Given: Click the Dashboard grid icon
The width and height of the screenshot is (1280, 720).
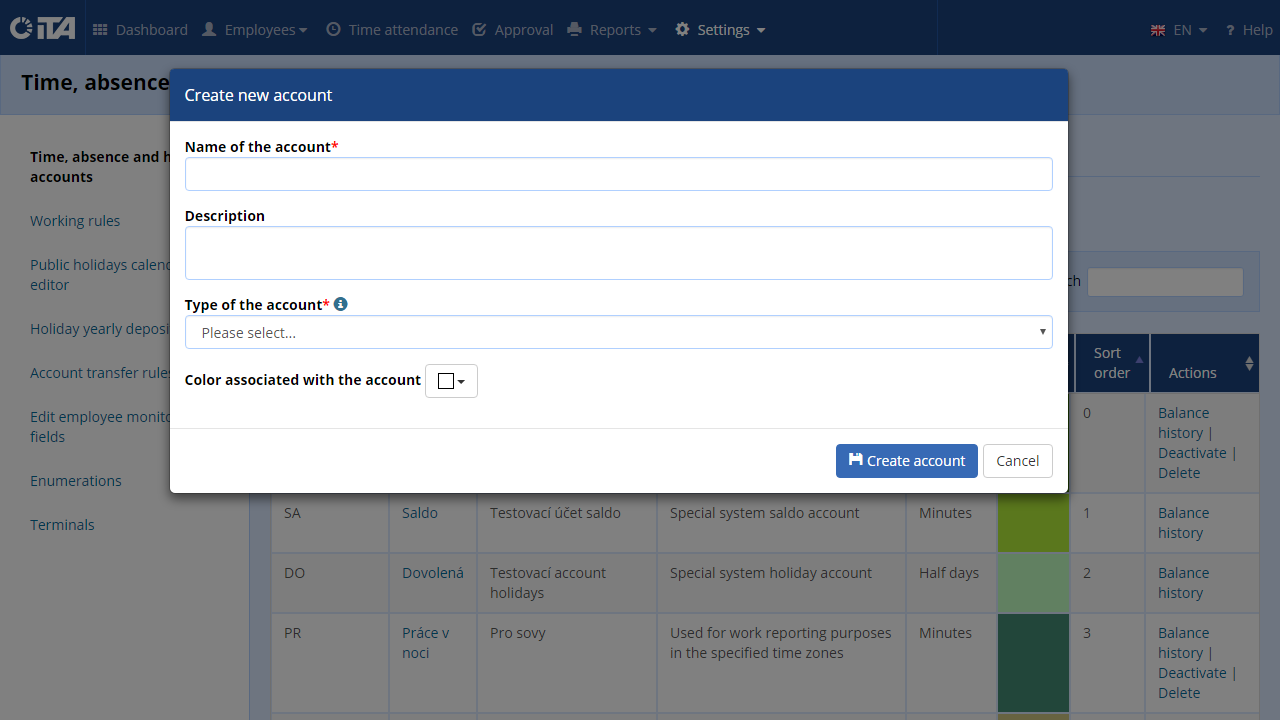Looking at the screenshot, I should 100,30.
